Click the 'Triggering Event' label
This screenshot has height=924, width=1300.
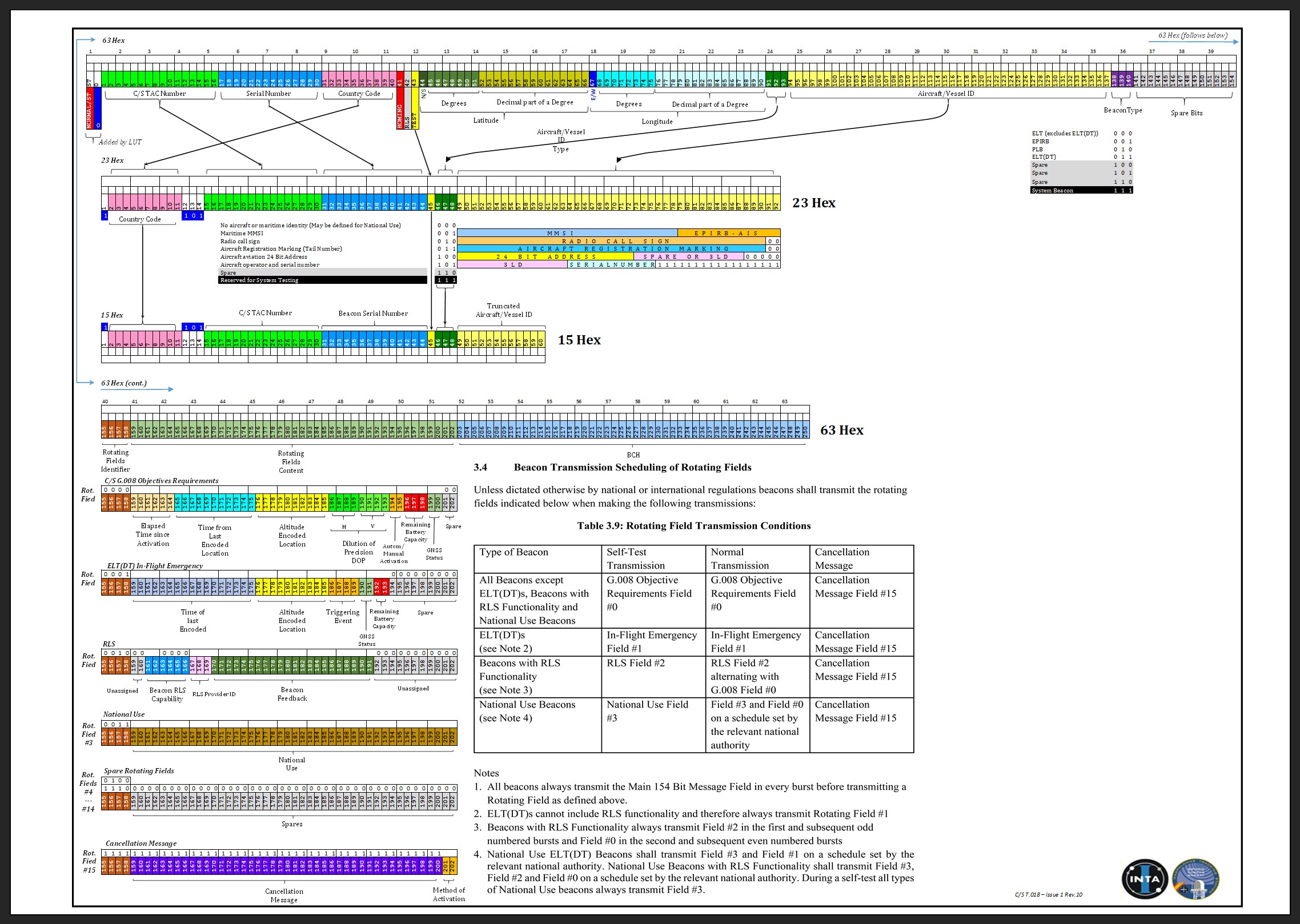343,616
